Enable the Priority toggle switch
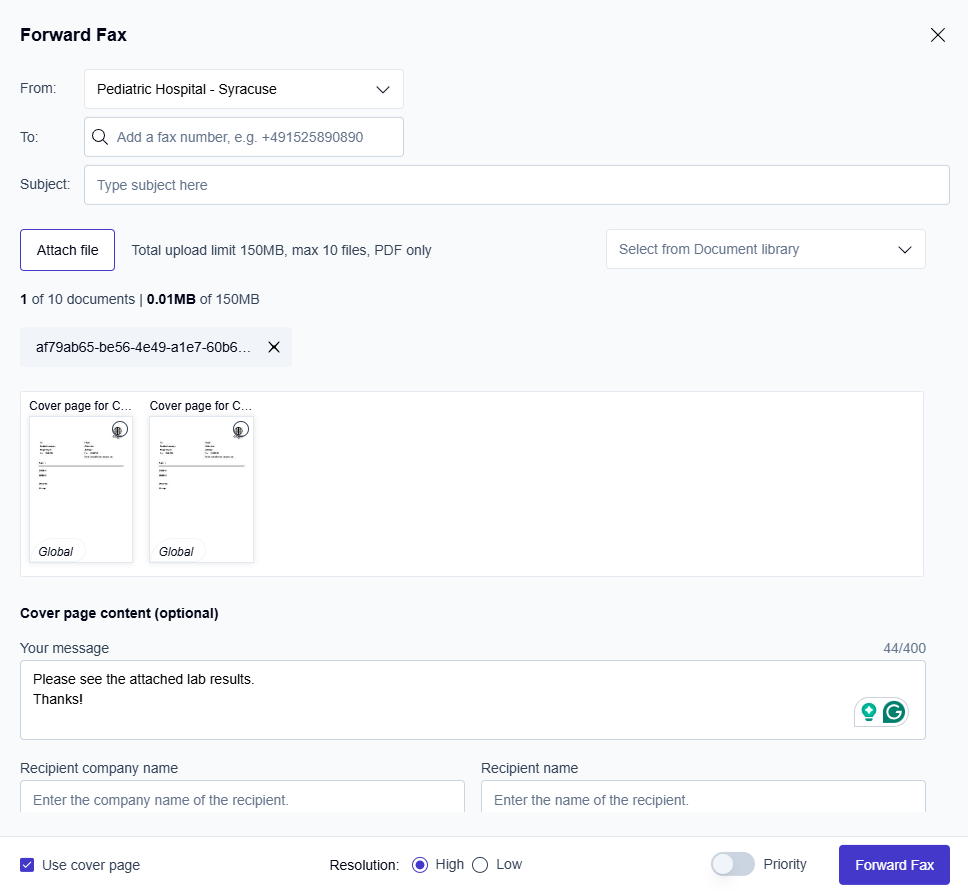The width and height of the screenshot is (968, 891). click(732, 865)
